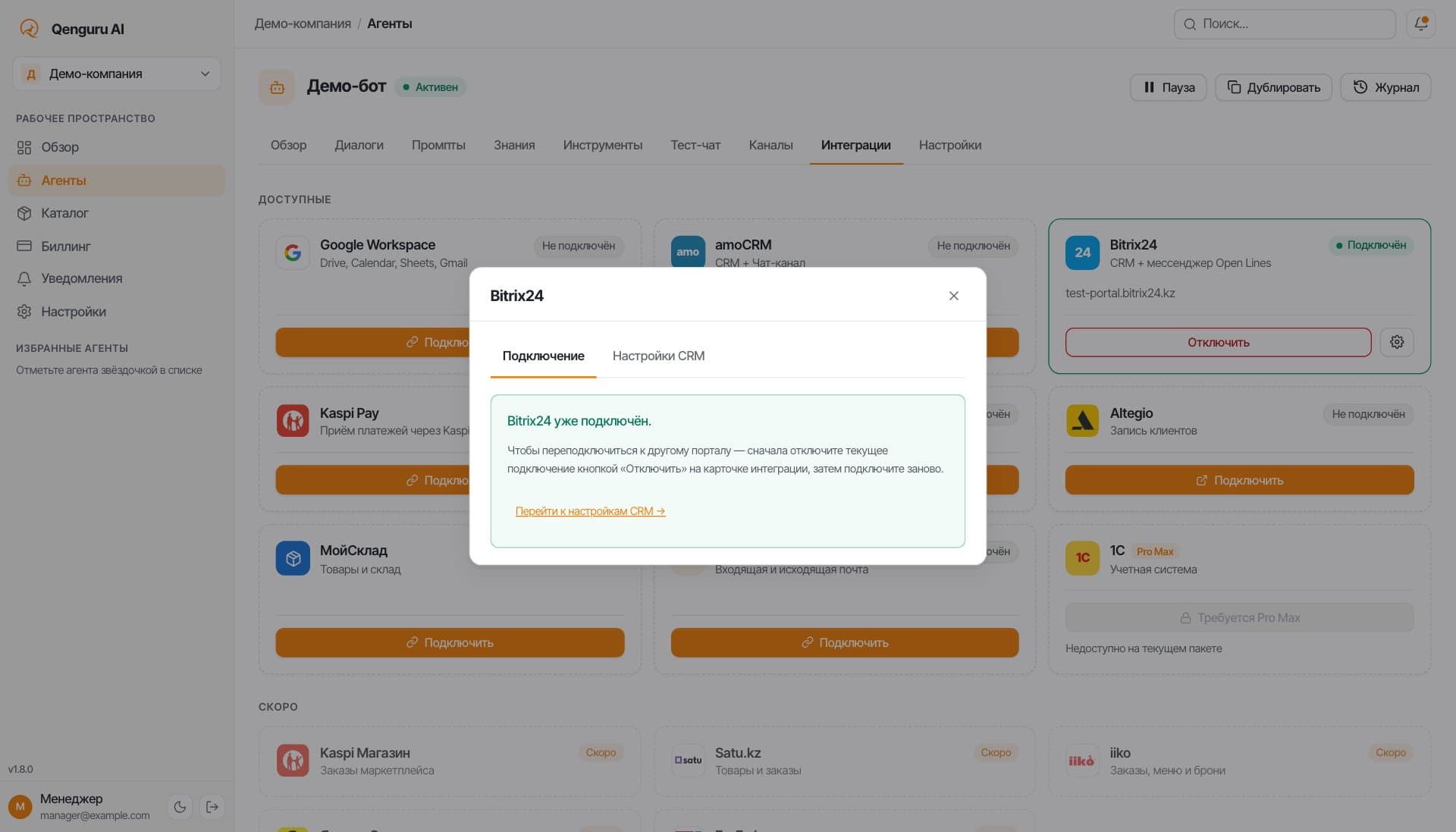Click the Google Workspace logo icon
The width and height of the screenshot is (1456, 832).
293,253
